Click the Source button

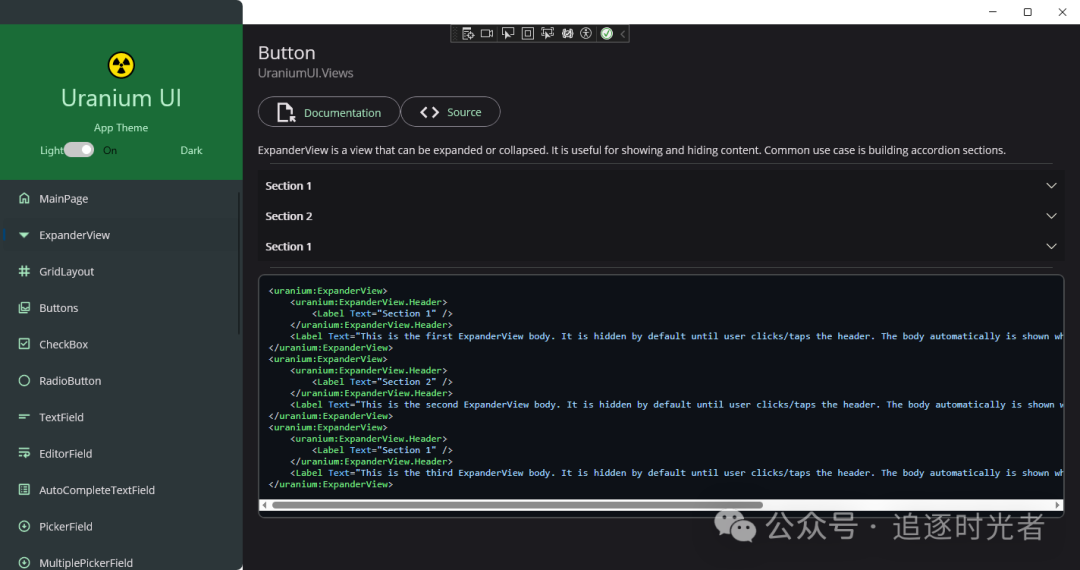coord(450,113)
